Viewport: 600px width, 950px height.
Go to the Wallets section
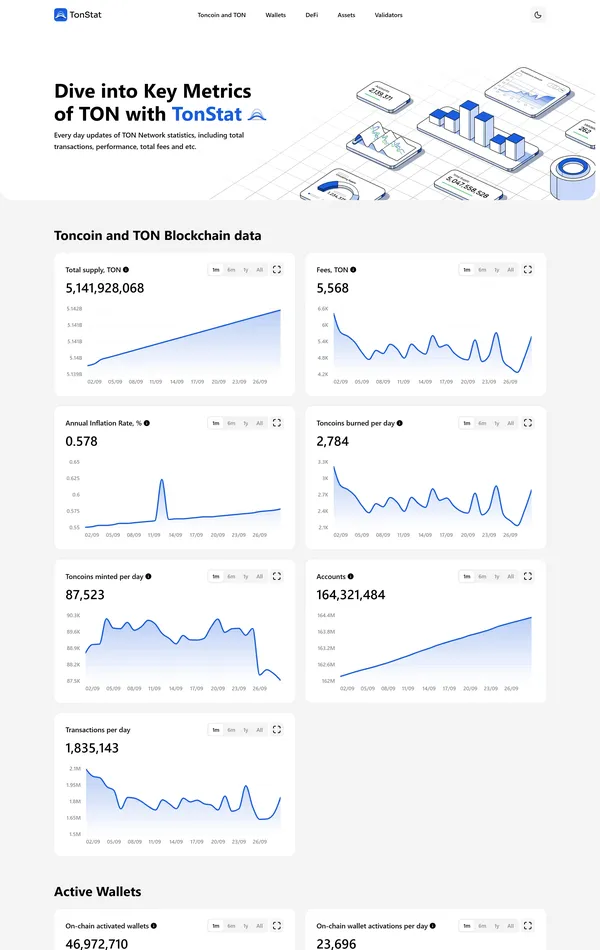(275, 16)
